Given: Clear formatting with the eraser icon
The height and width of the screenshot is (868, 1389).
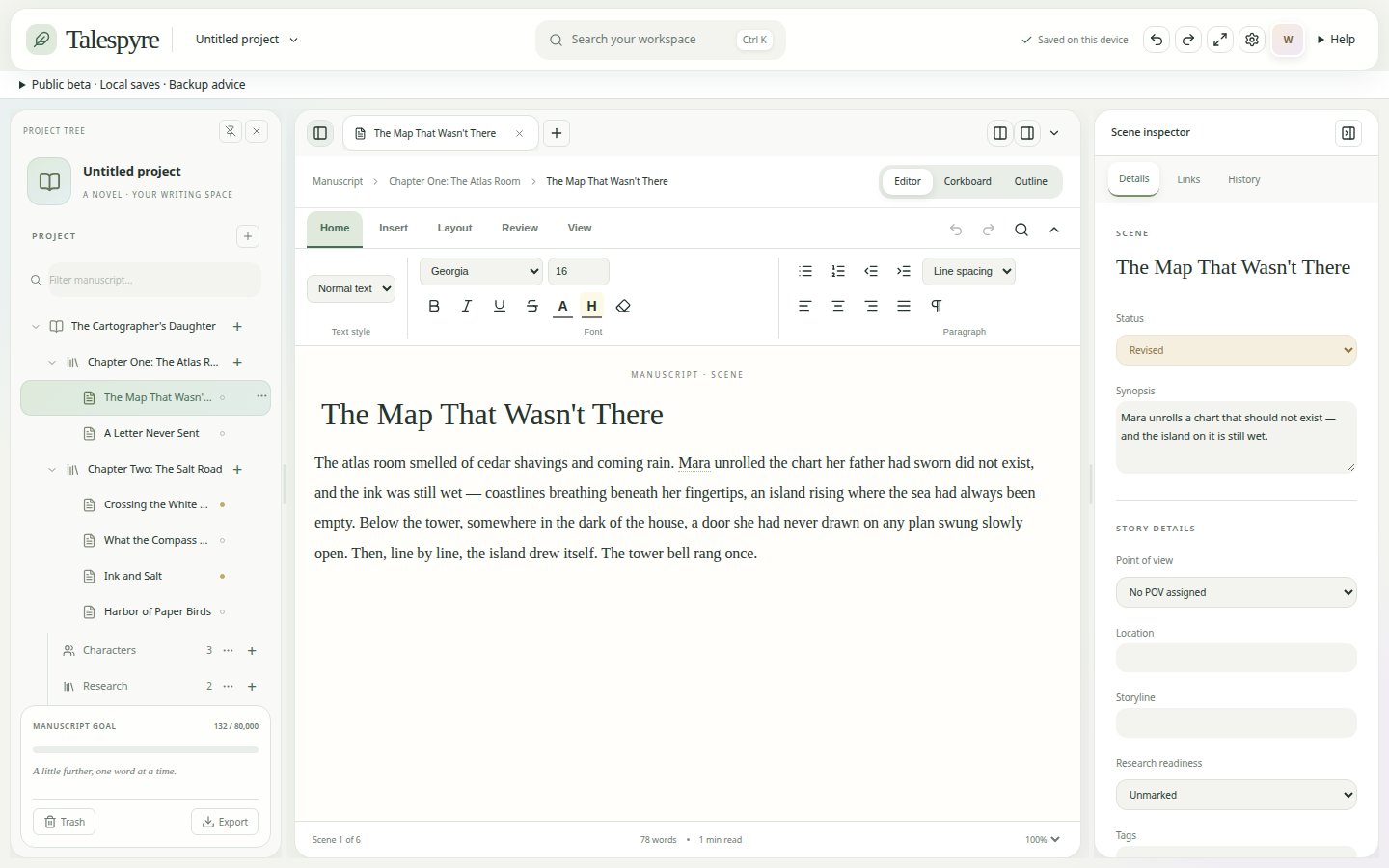Looking at the screenshot, I should click(623, 306).
